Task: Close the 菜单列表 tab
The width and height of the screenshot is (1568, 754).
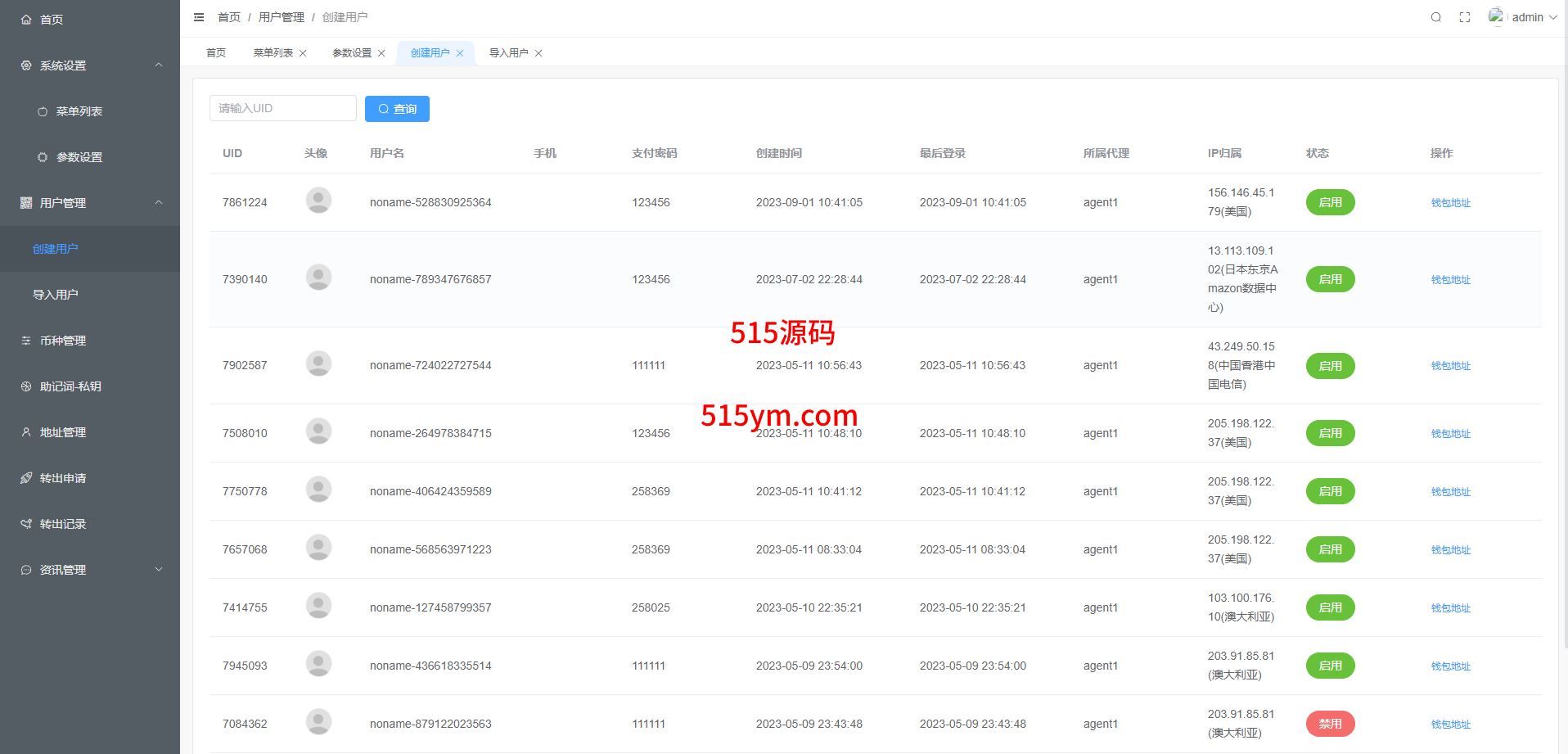Action: (303, 53)
